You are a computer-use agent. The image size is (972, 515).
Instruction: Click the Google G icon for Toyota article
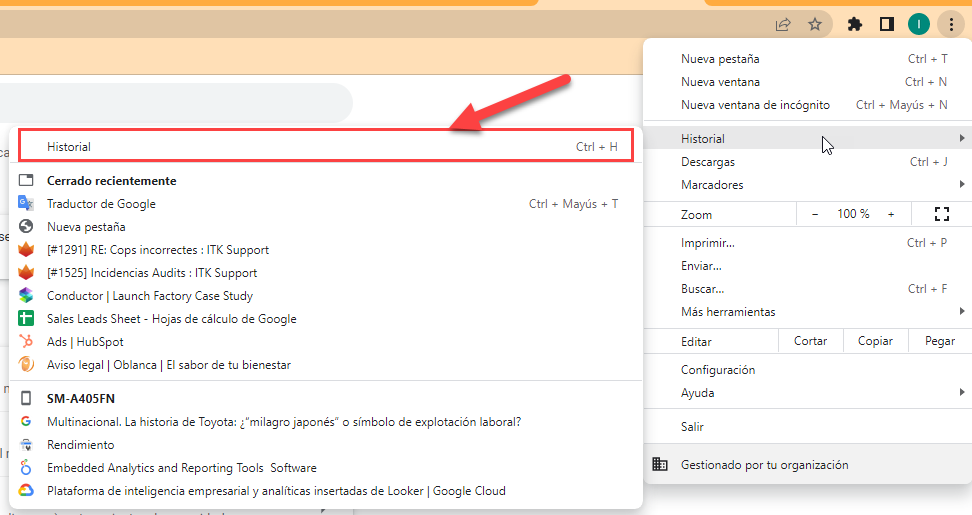[26, 421]
